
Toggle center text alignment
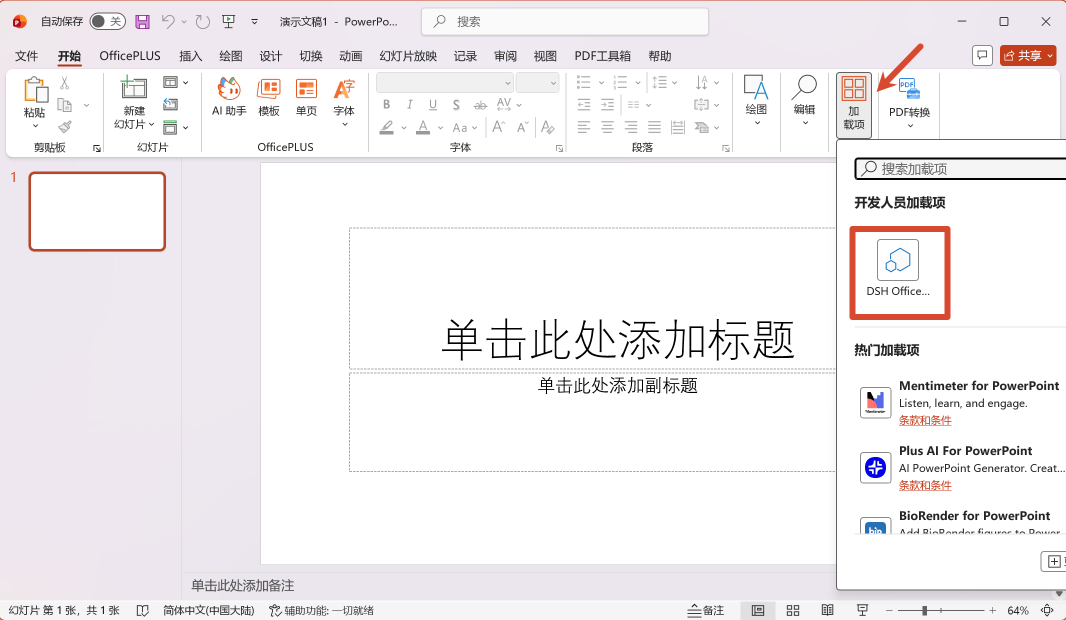(x=607, y=127)
